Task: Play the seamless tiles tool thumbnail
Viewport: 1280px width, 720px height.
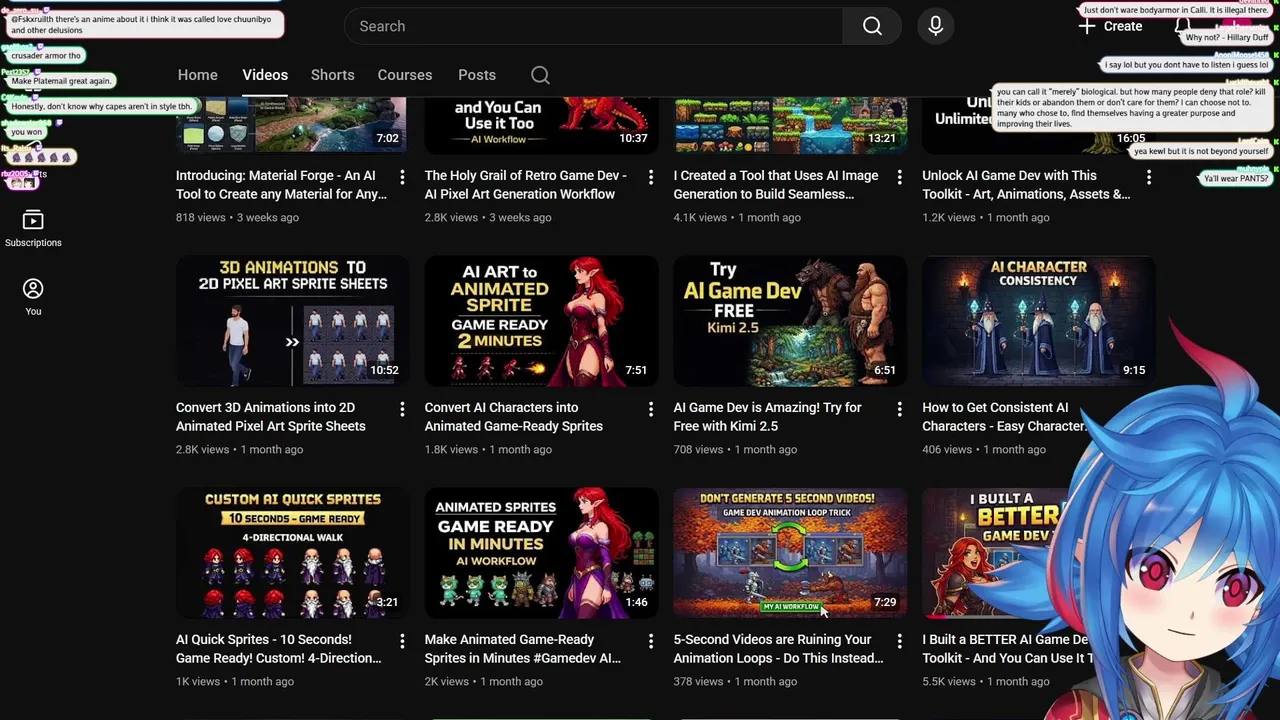Action: [x=790, y=125]
